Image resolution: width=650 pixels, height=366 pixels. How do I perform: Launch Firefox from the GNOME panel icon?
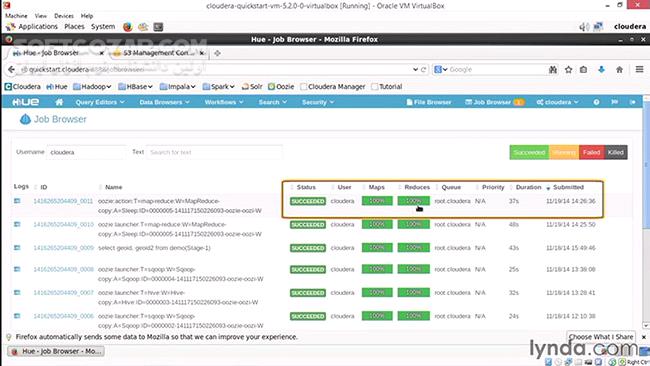point(128,27)
